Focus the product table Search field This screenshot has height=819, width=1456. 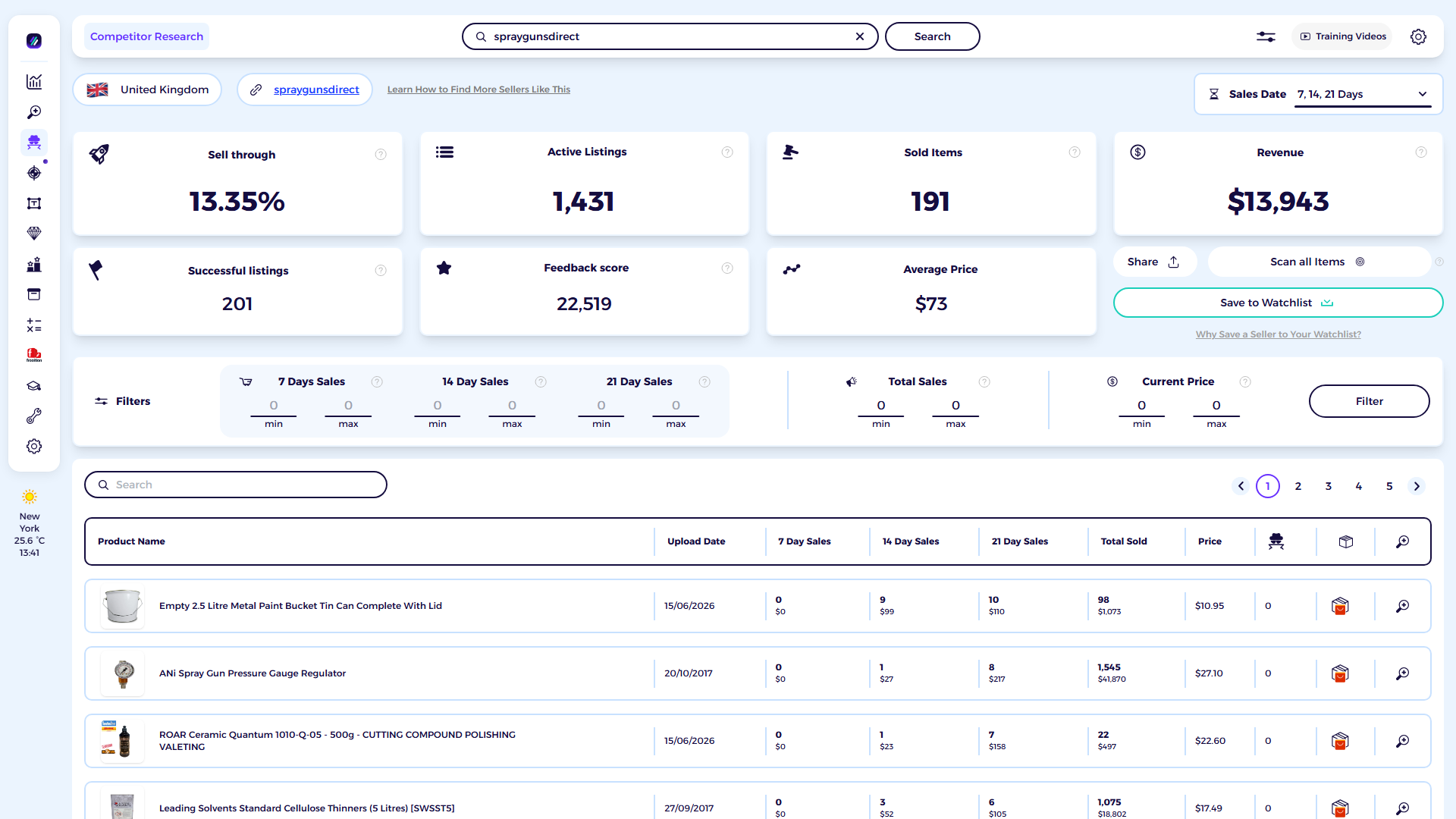click(236, 485)
